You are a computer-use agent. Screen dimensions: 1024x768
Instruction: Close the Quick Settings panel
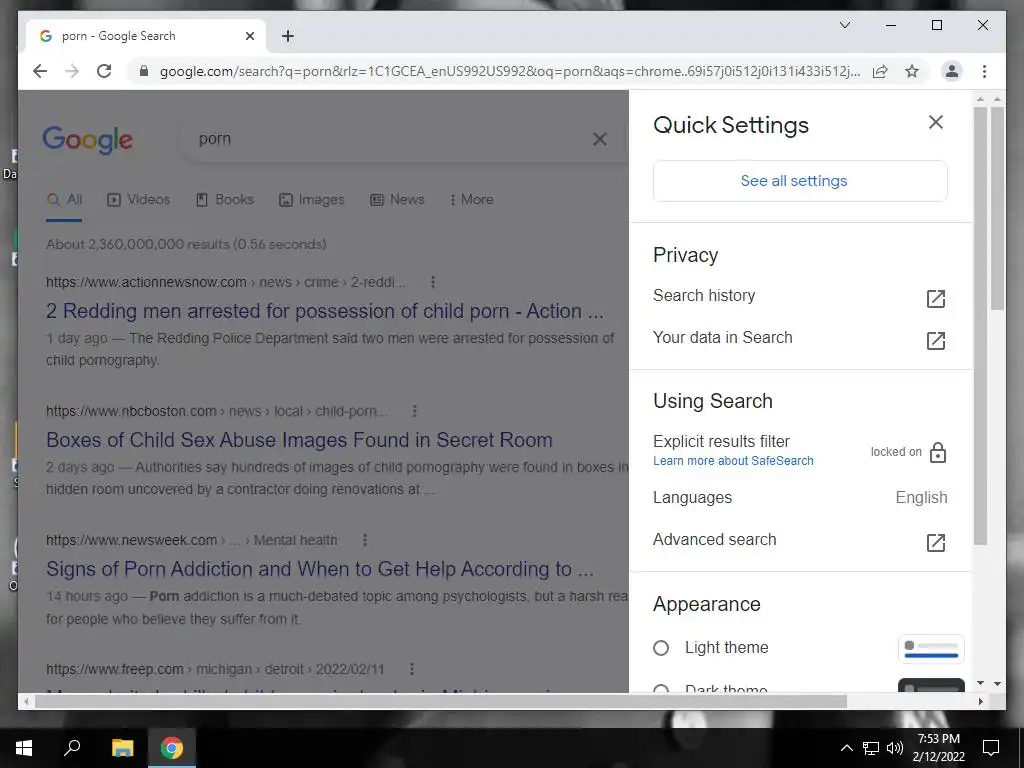coord(935,122)
